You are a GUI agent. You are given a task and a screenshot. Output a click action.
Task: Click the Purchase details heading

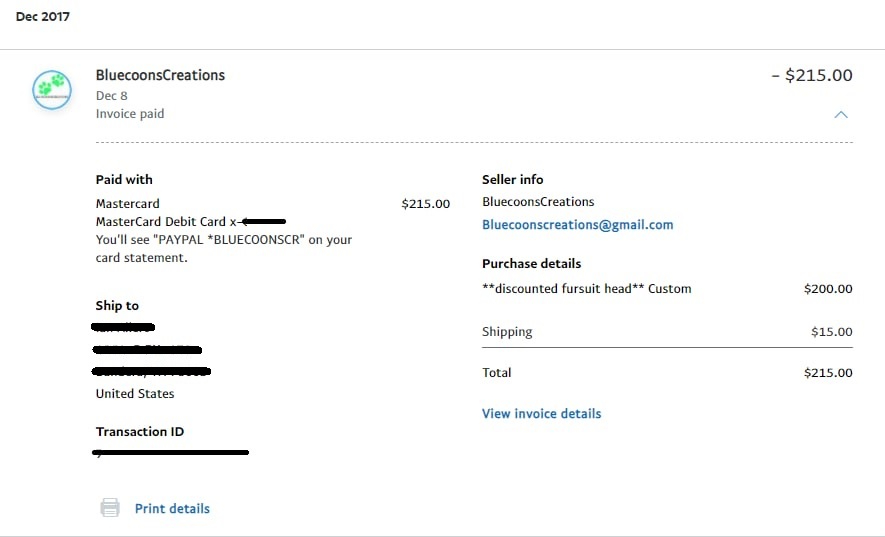coord(532,264)
